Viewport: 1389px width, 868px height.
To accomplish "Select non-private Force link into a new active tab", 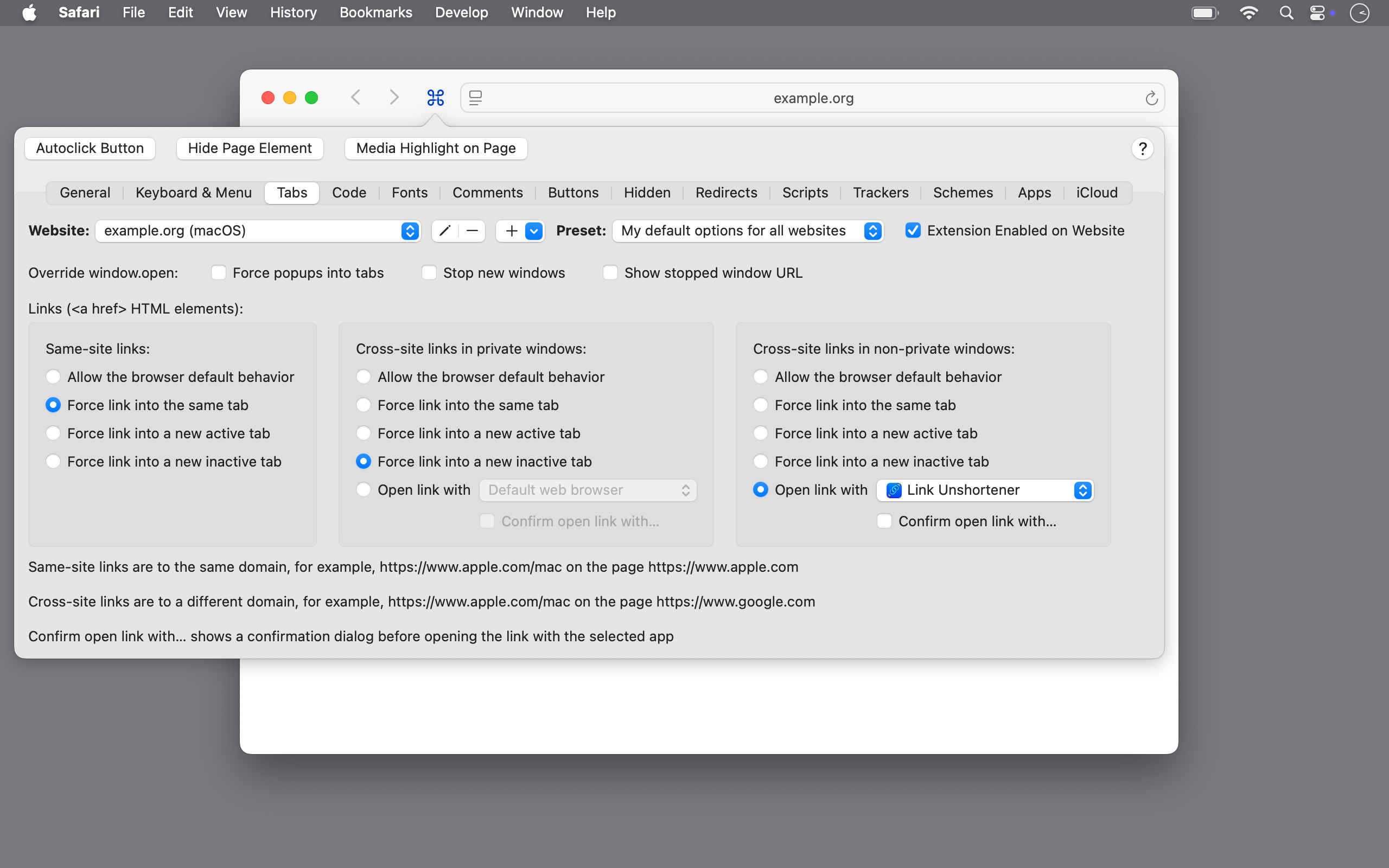I will [761, 433].
